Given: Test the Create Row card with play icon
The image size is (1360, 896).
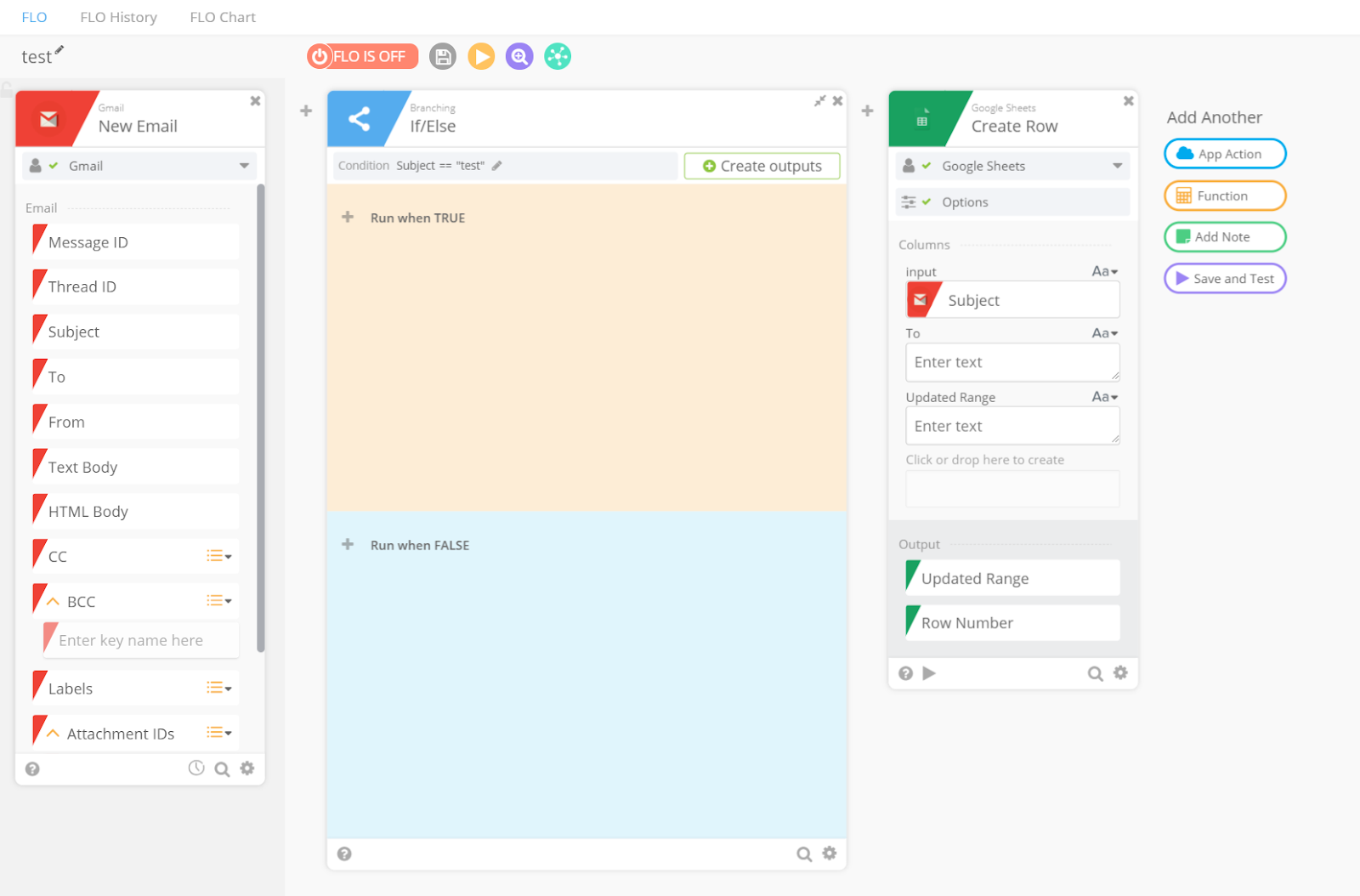Looking at the screenshot, I should pyautogui.click(x=929, y=673).
